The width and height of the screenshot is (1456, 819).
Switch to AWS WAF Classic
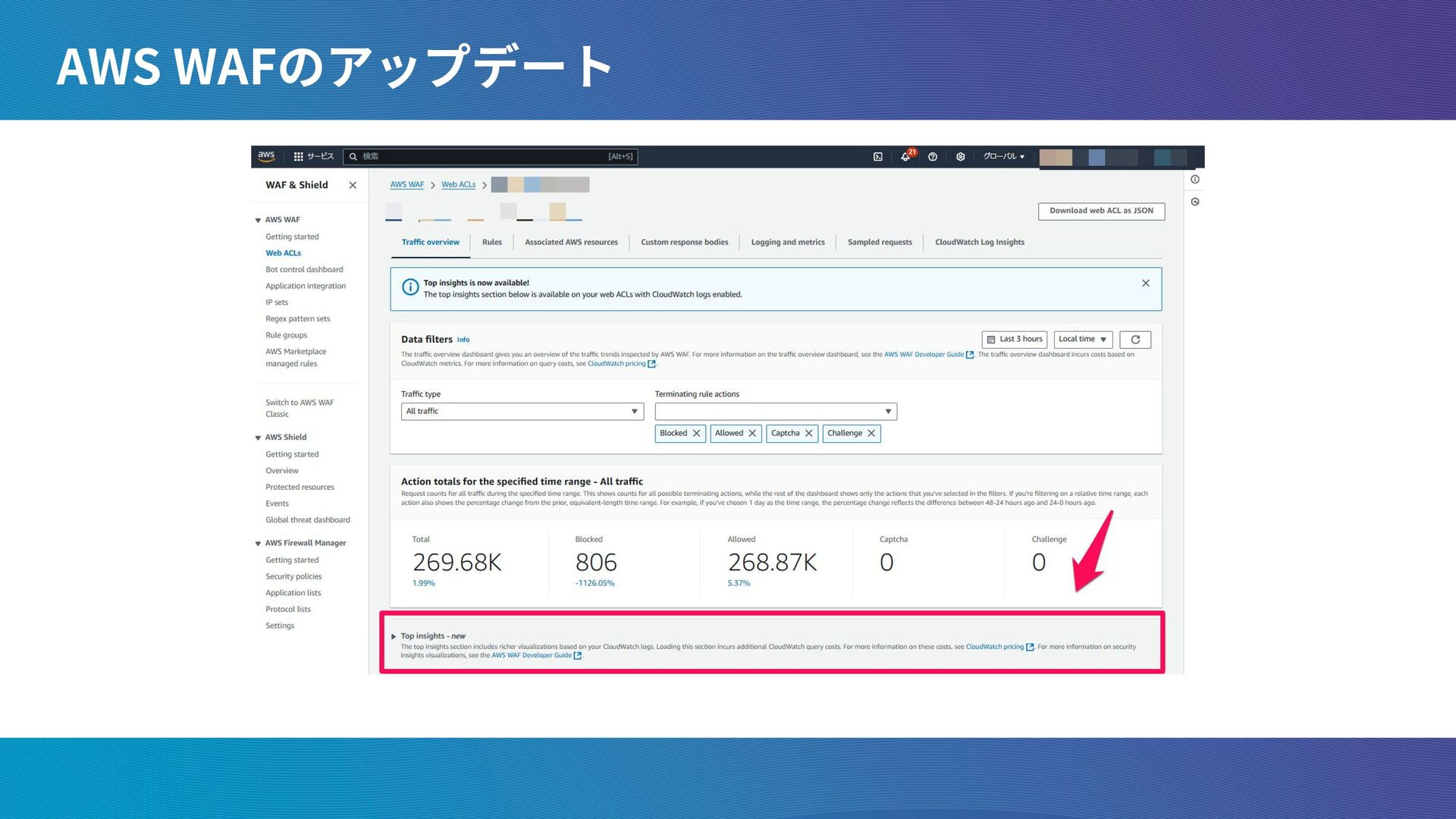[x=300, y=408]
